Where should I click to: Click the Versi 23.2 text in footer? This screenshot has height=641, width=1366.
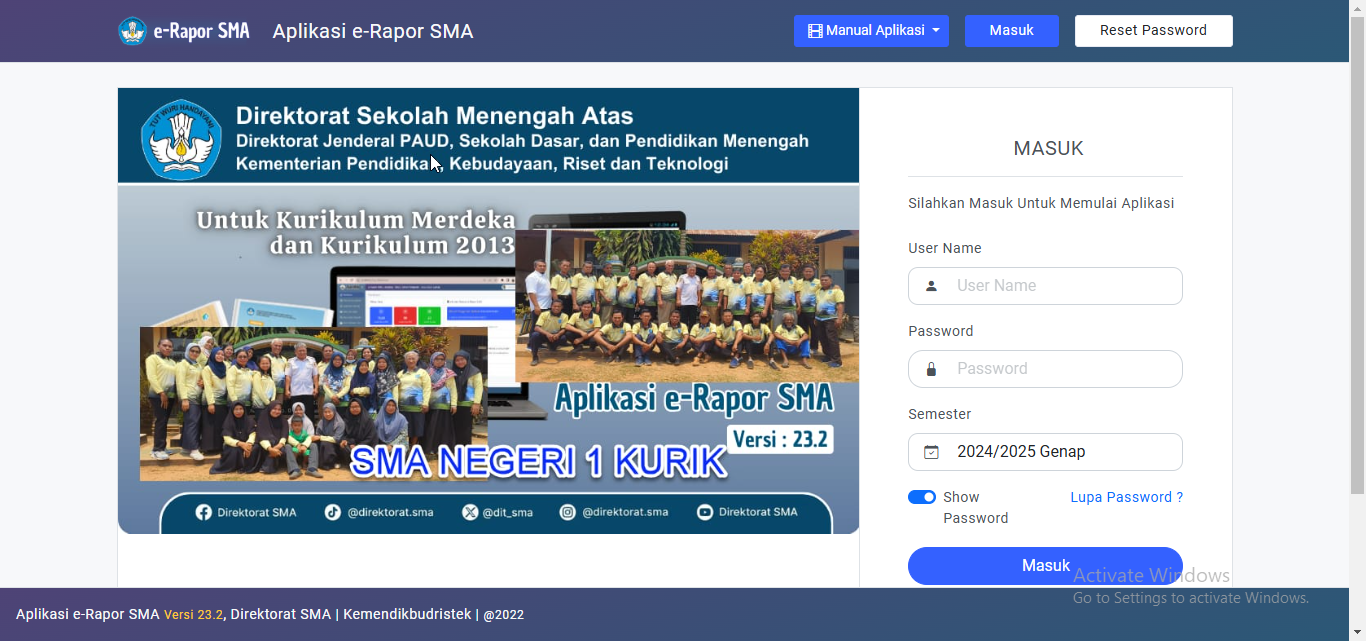[x=194, y=615]
